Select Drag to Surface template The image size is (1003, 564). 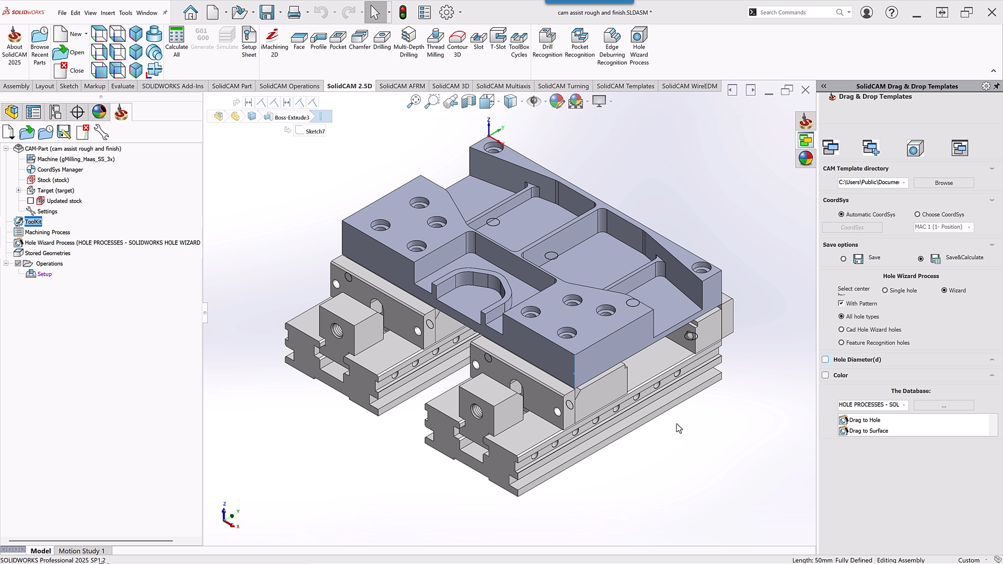point(868,431)
